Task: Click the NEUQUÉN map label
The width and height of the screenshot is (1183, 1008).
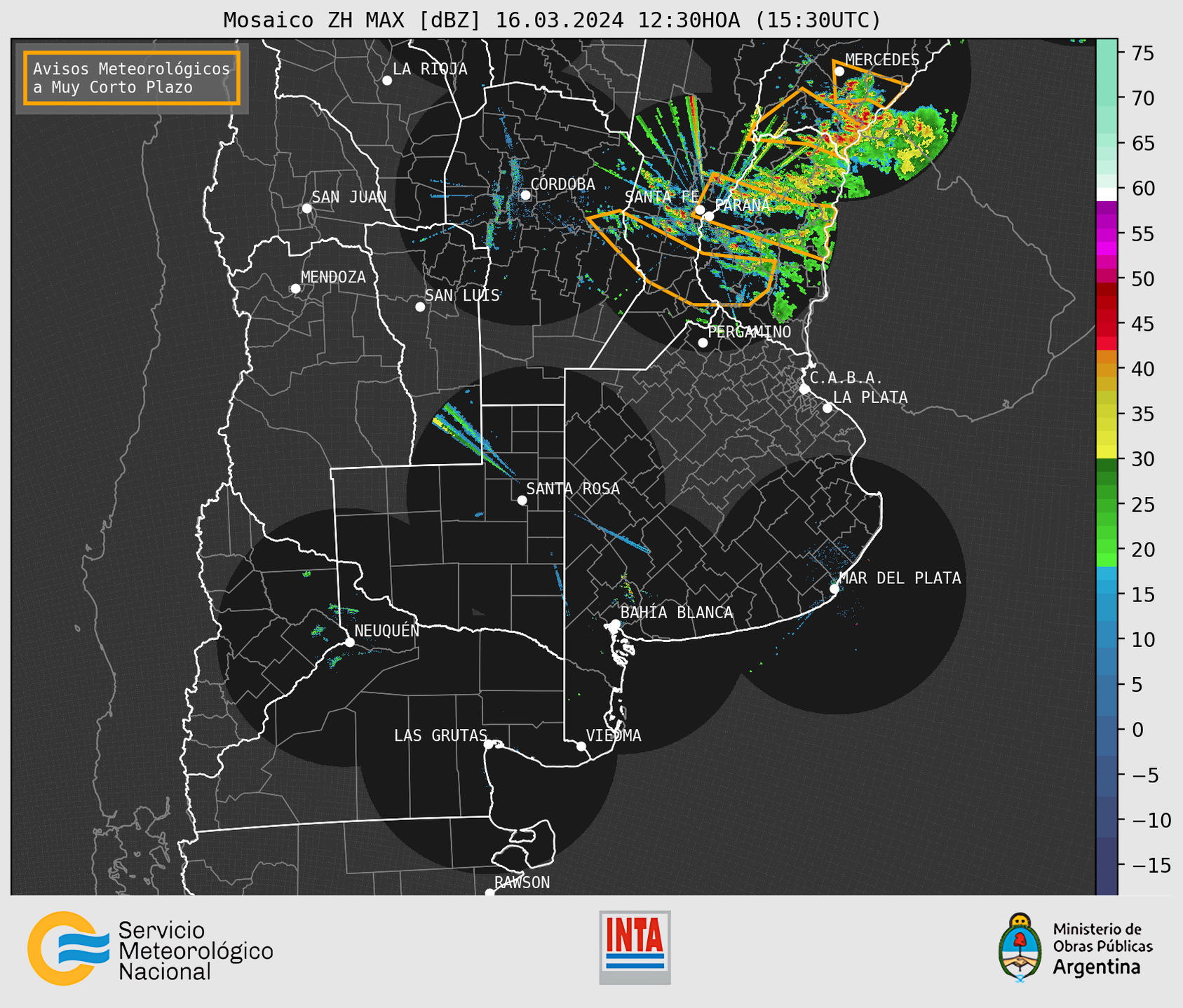Action: coord(387,631)
